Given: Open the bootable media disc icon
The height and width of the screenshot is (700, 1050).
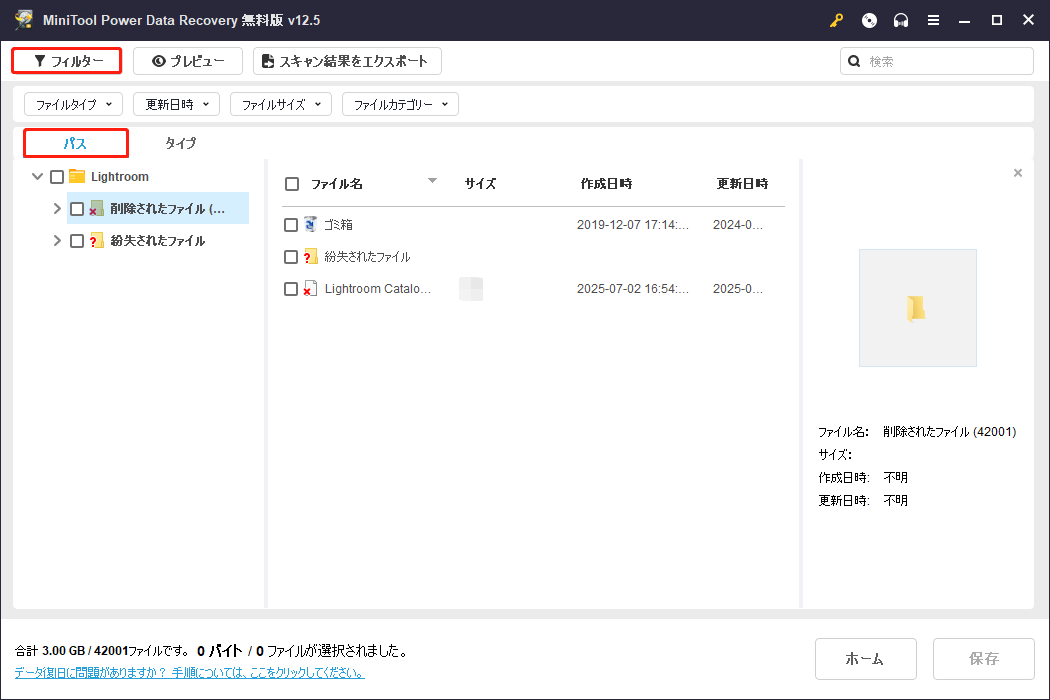Looking at the screenshot, I should pos(869,21).
